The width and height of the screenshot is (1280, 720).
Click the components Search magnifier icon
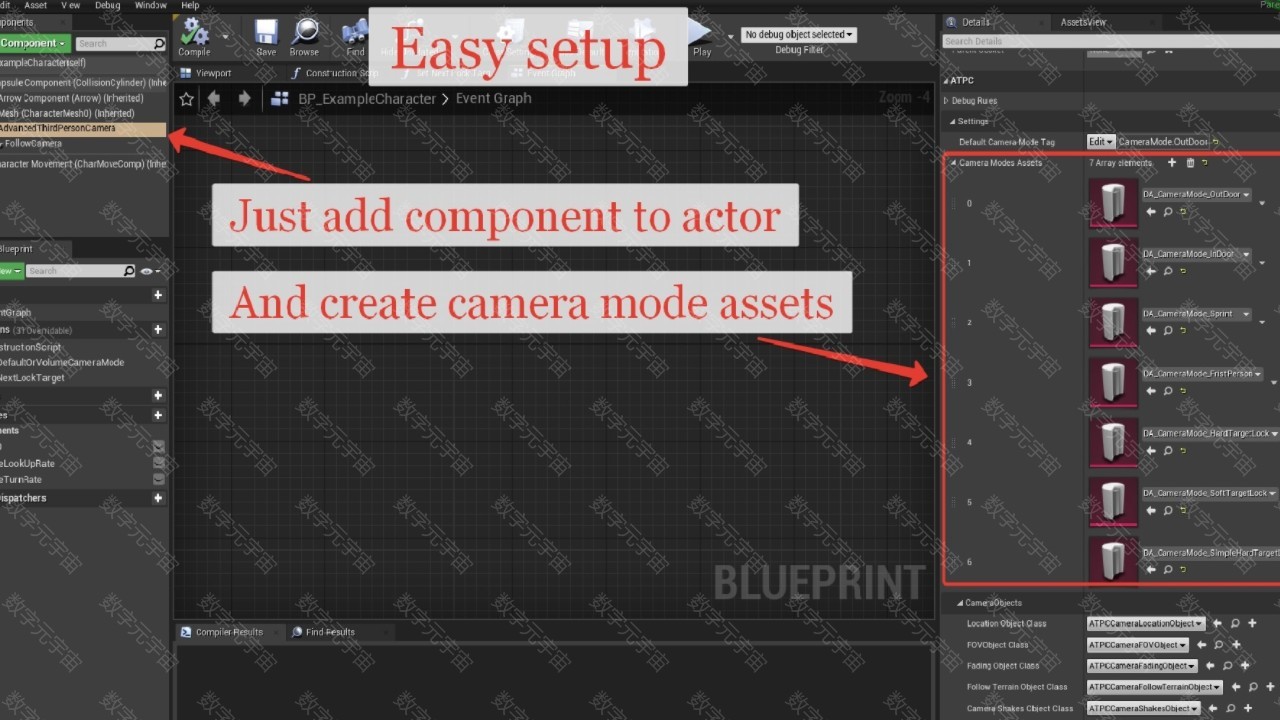[159, 44]
